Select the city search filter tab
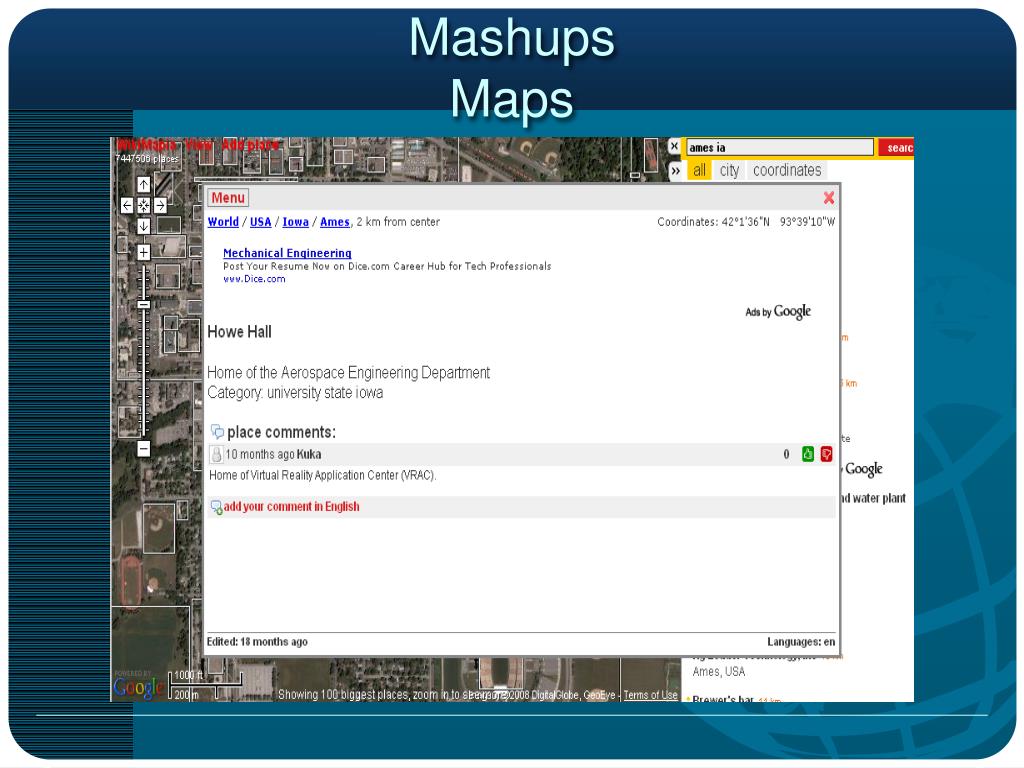1024x768 pixels. pyautogui.click(x=729, y=170)
